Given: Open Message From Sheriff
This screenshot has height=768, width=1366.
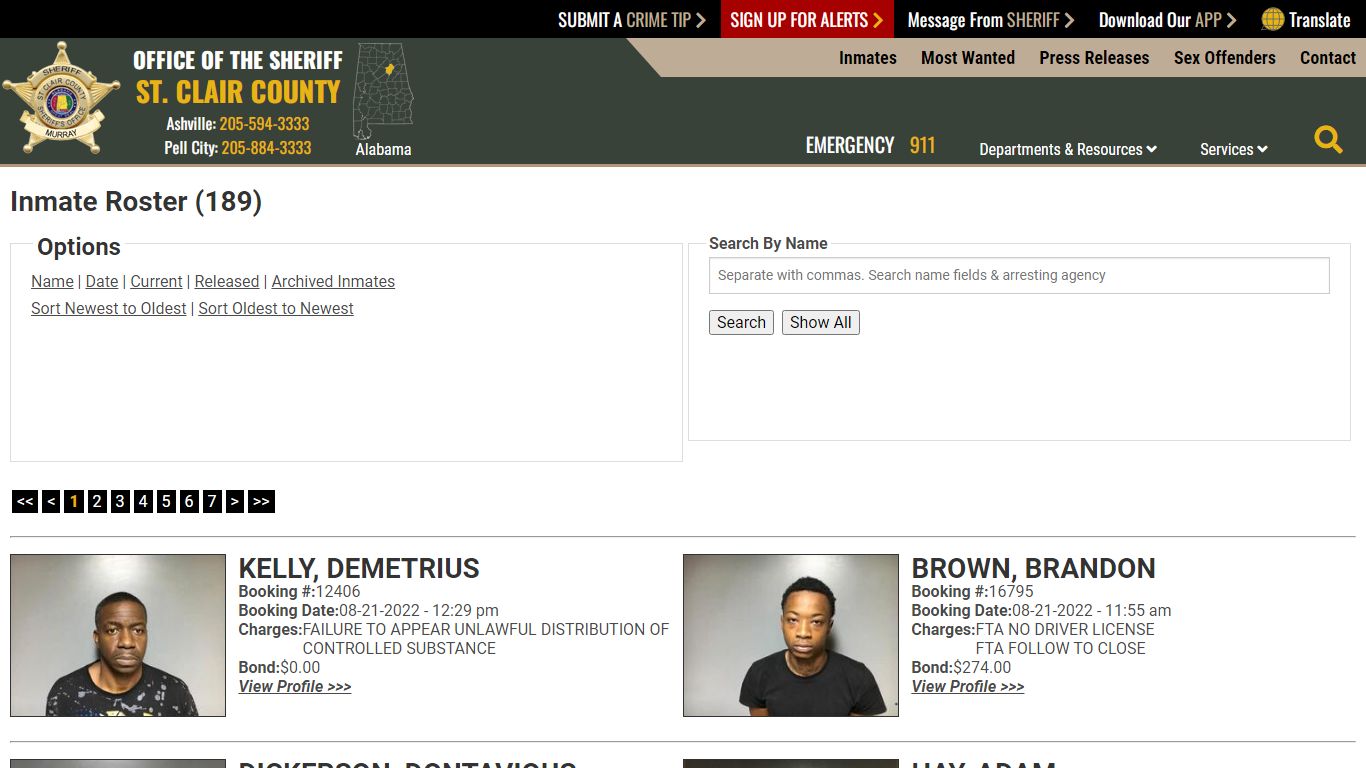Looking at the screenshot, I should (990, 20).
